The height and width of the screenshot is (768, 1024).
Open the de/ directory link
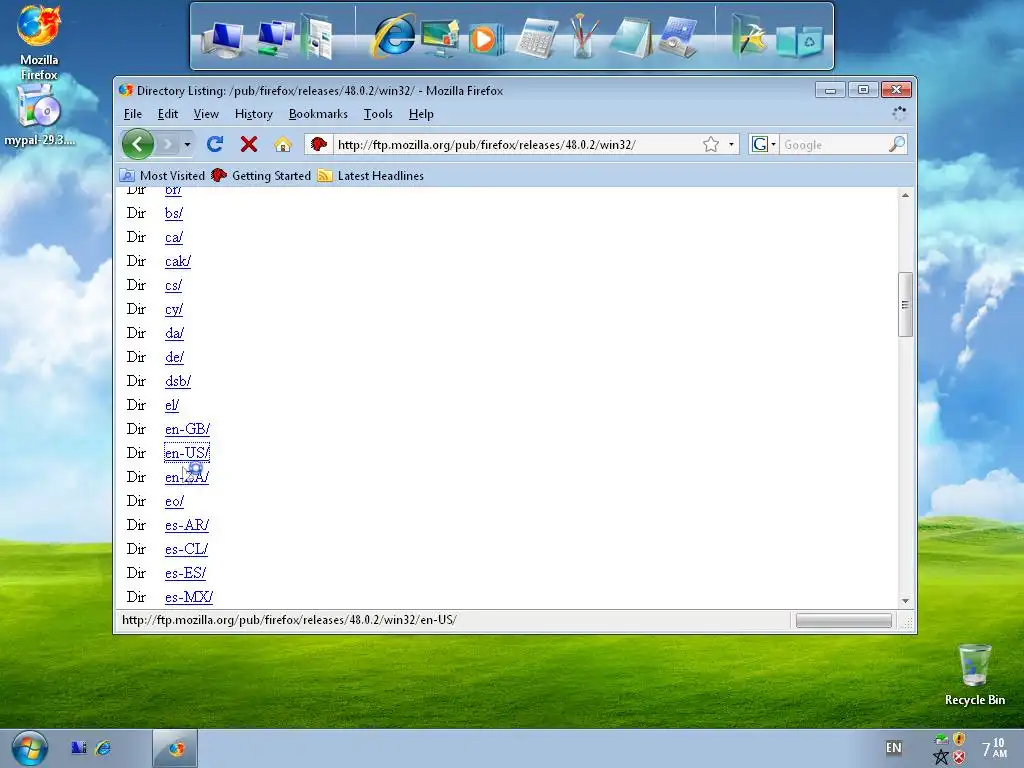[x=174, y=357]
